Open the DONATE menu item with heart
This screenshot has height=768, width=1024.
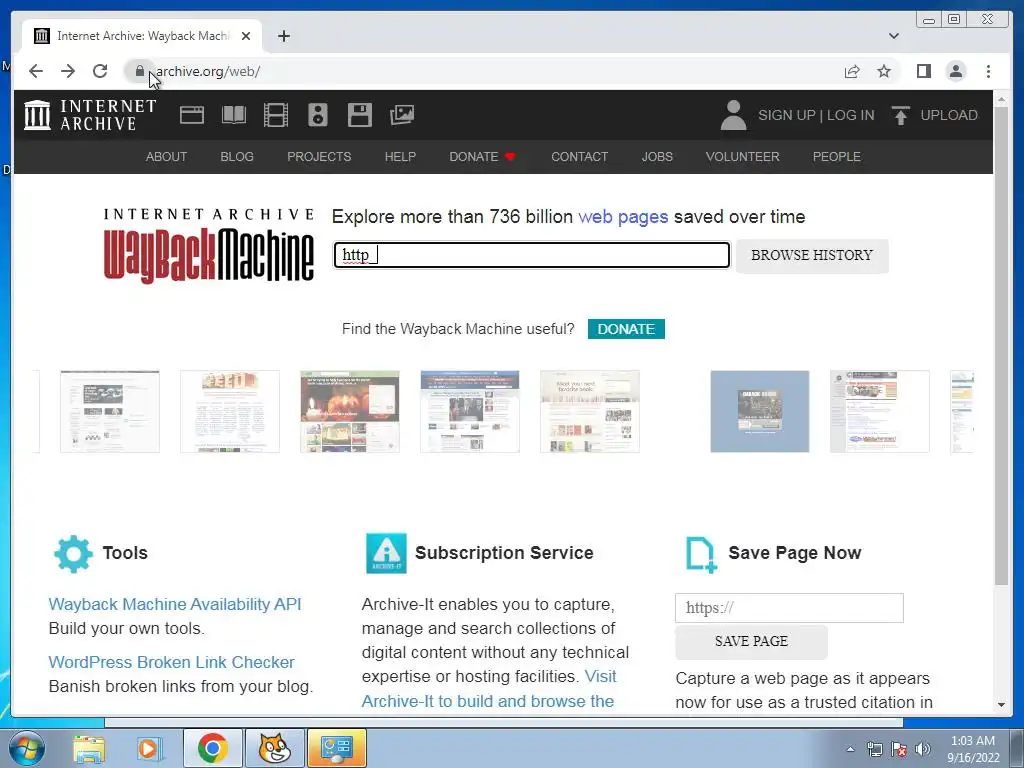pyautogui.click(x=483, y=157)
